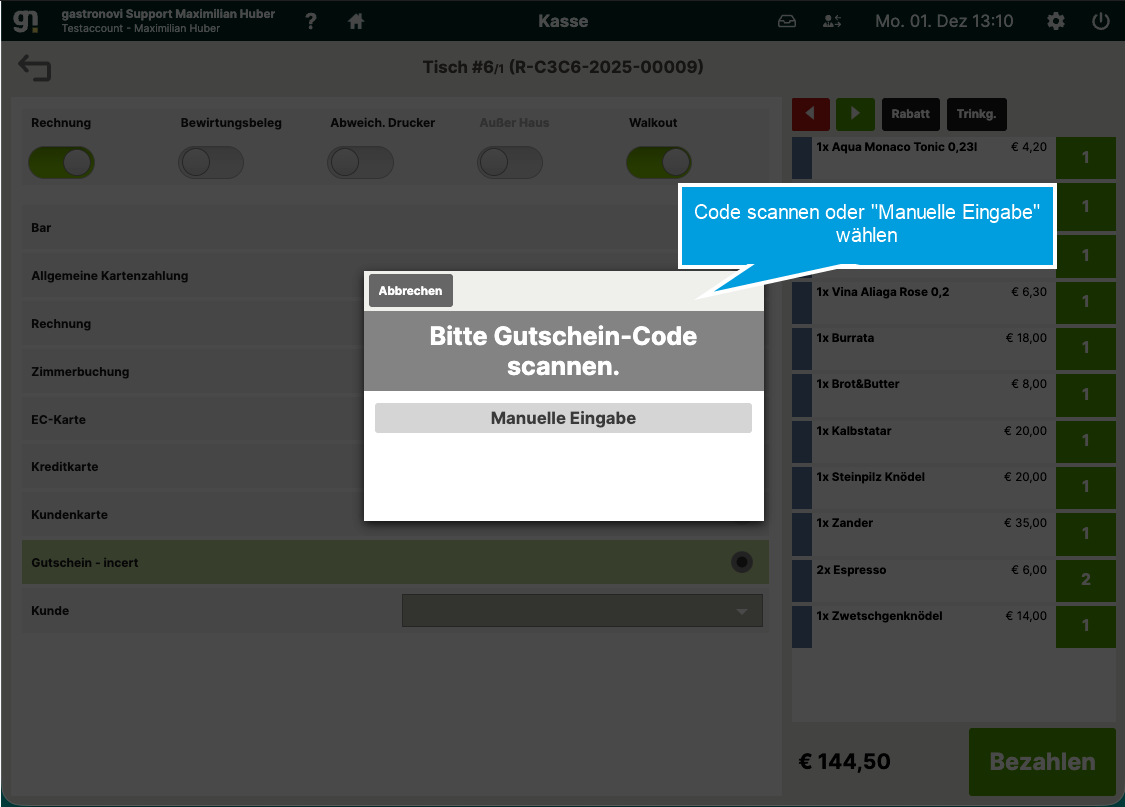Click the gastronovi logo icon
The image size is (1125, 807).
point(26,20)
